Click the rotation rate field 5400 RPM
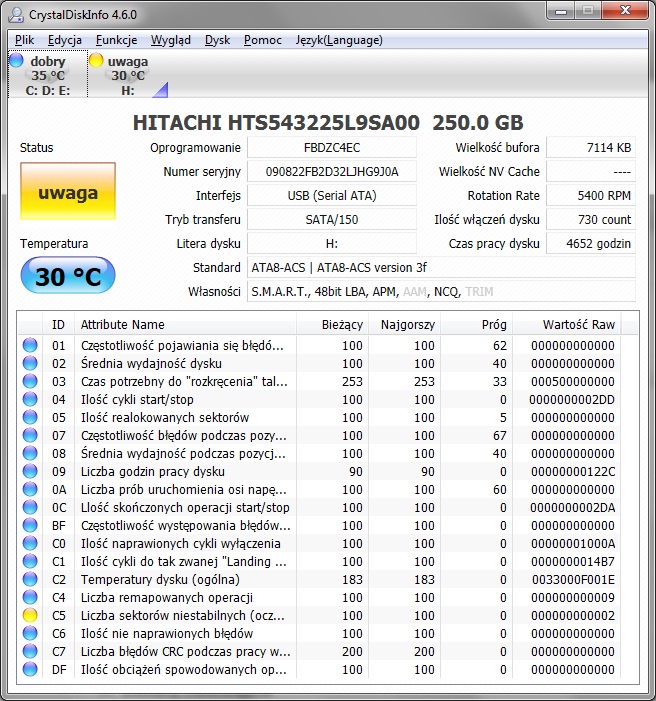656x701 pixels. coord(591,195)
